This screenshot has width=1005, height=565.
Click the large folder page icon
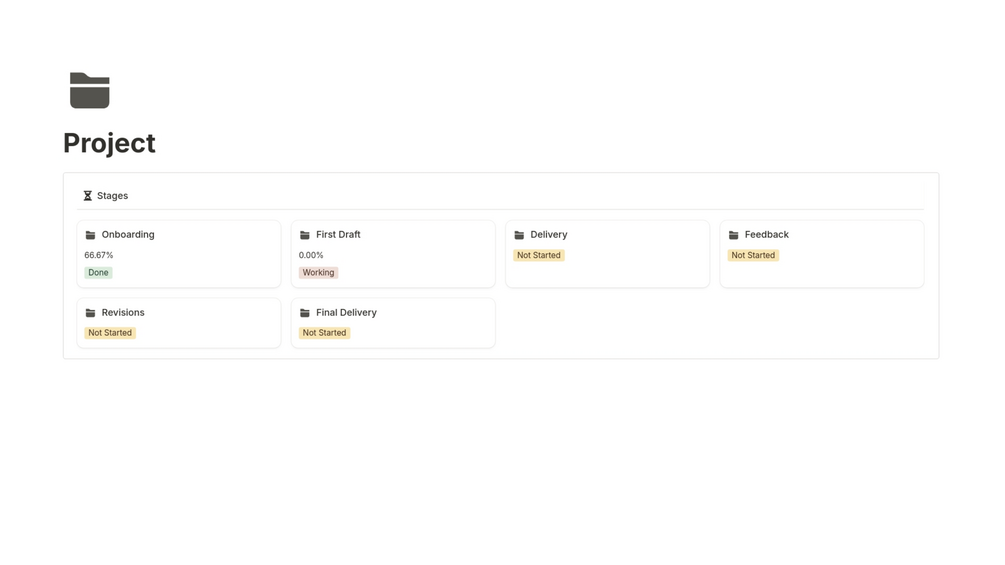coord(89,91)
